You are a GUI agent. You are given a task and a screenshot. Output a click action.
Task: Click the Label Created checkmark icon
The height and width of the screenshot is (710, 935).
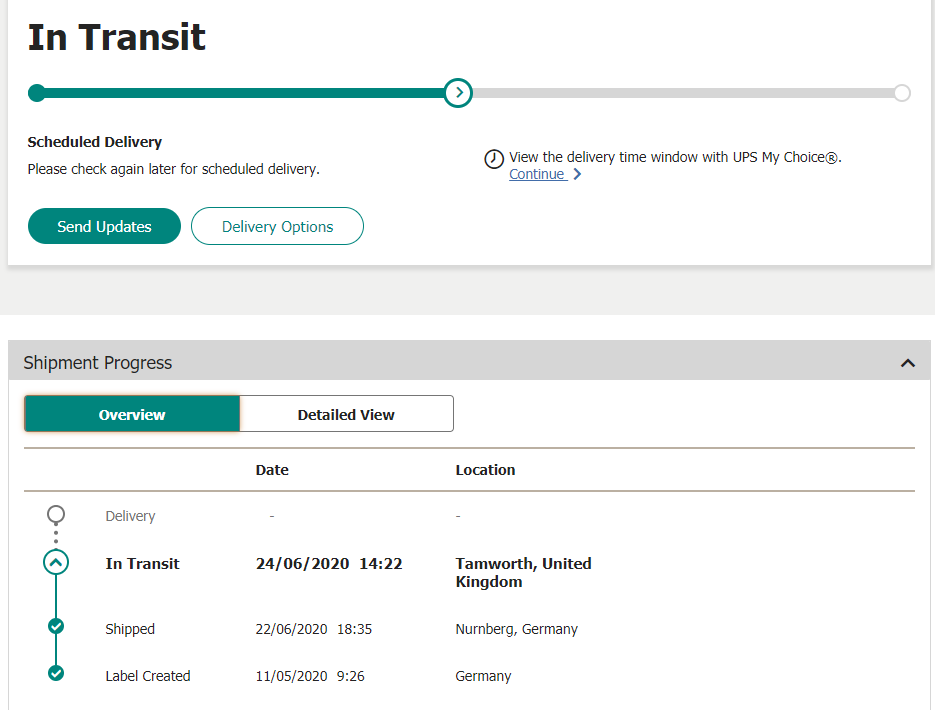click(56, 673)
